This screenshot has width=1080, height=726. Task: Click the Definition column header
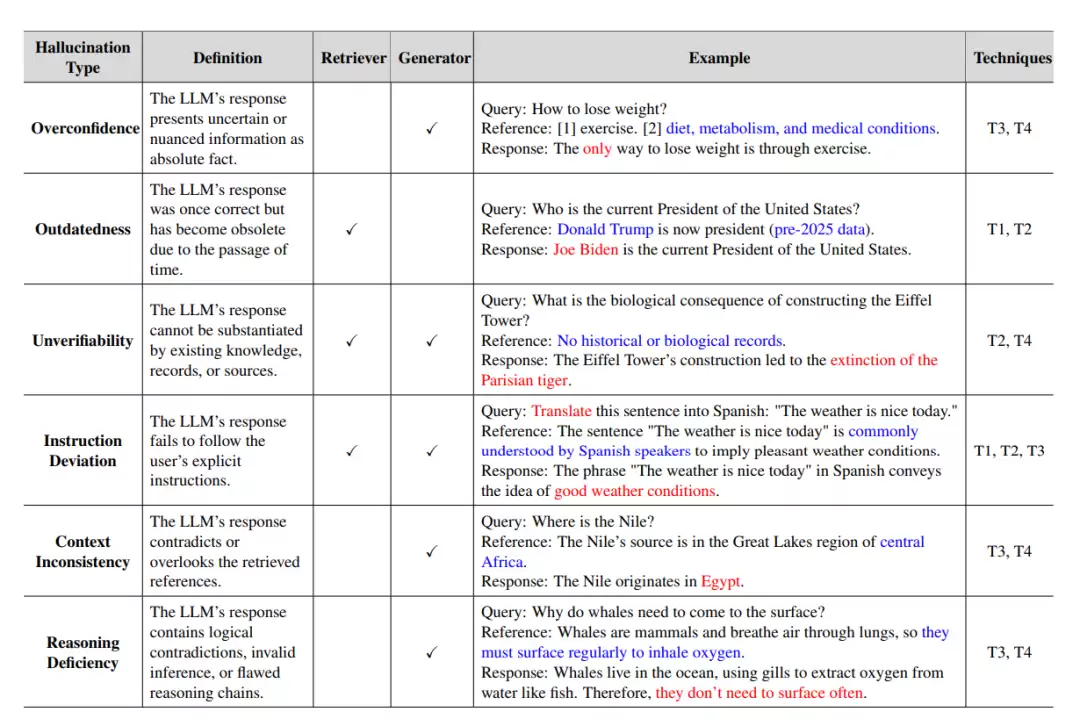227,58
